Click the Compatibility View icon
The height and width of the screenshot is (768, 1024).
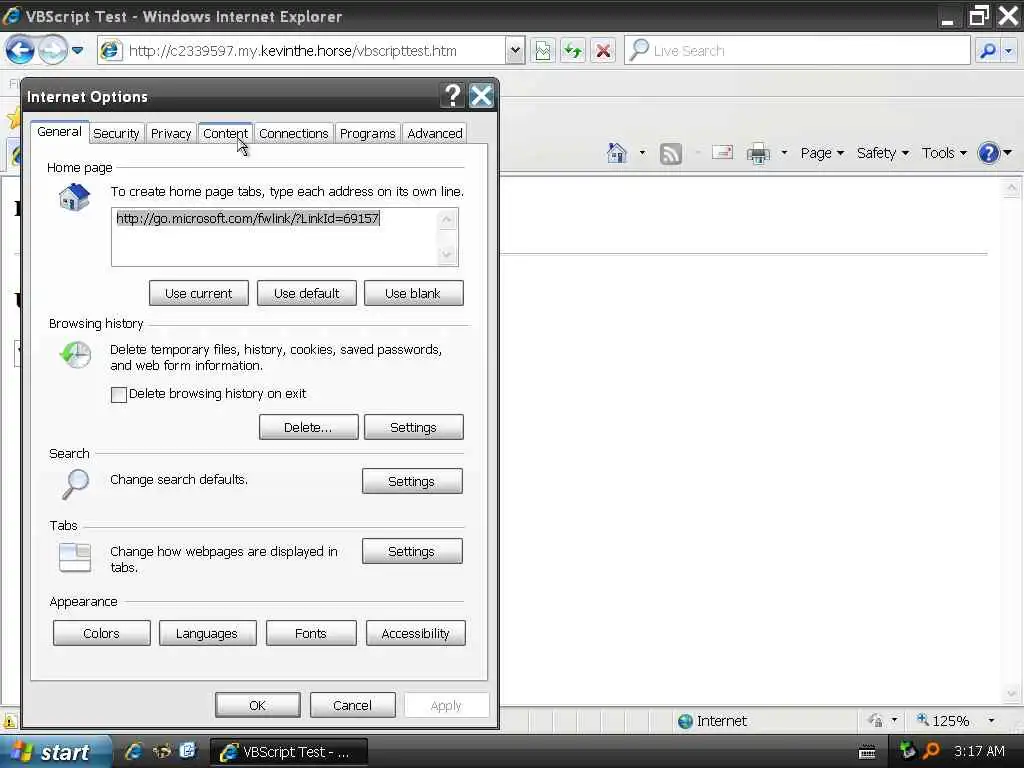[x=543, y=50]
